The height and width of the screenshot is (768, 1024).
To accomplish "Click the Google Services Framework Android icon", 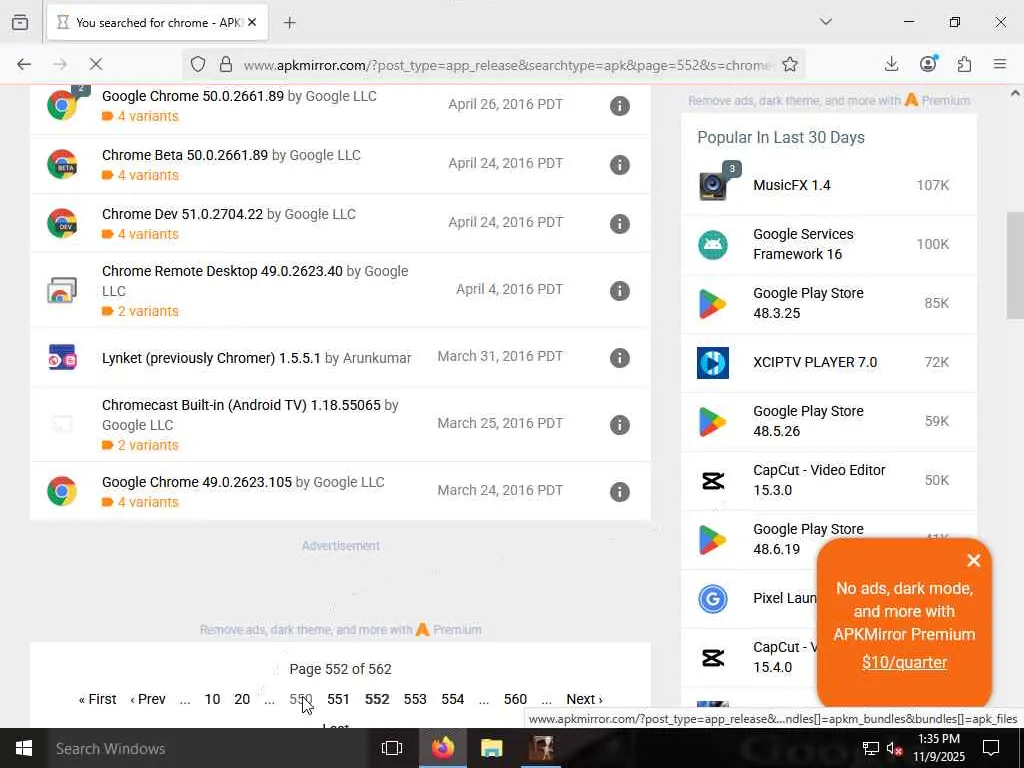I will [x=713, y=245].
